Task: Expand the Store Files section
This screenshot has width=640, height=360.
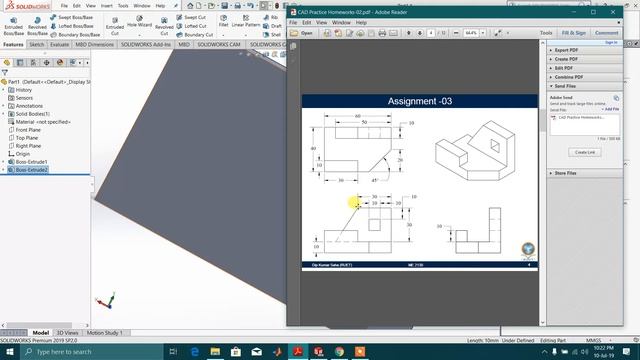Action: (584, 173)
